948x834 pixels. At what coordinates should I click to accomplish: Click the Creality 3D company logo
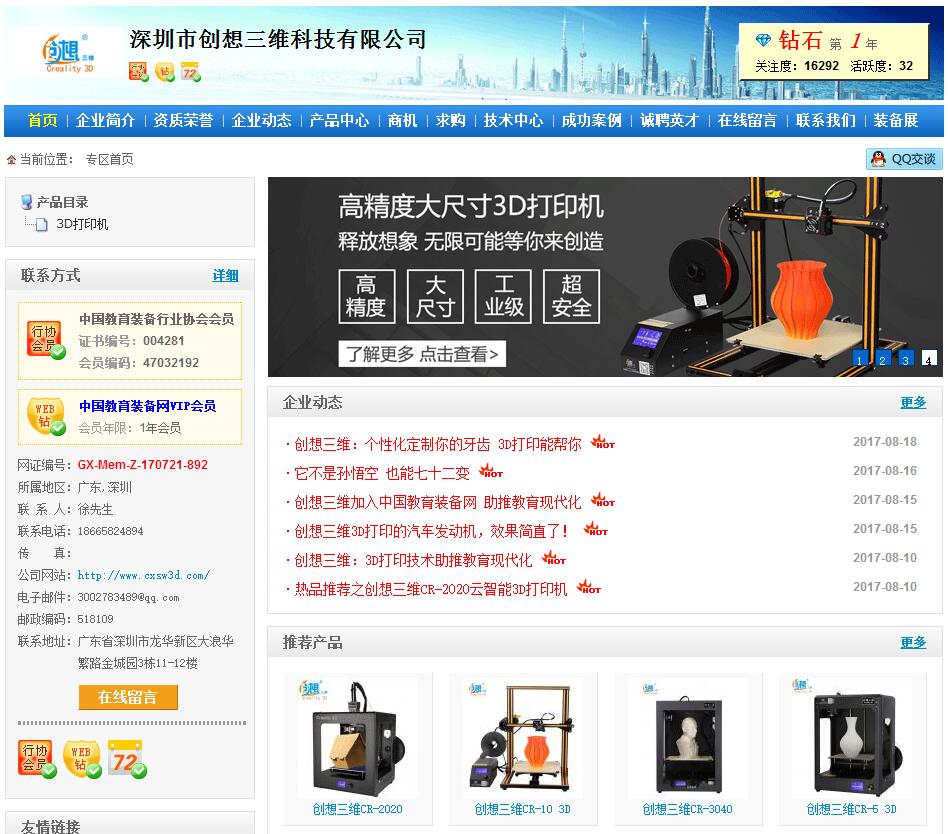point(68,53)
